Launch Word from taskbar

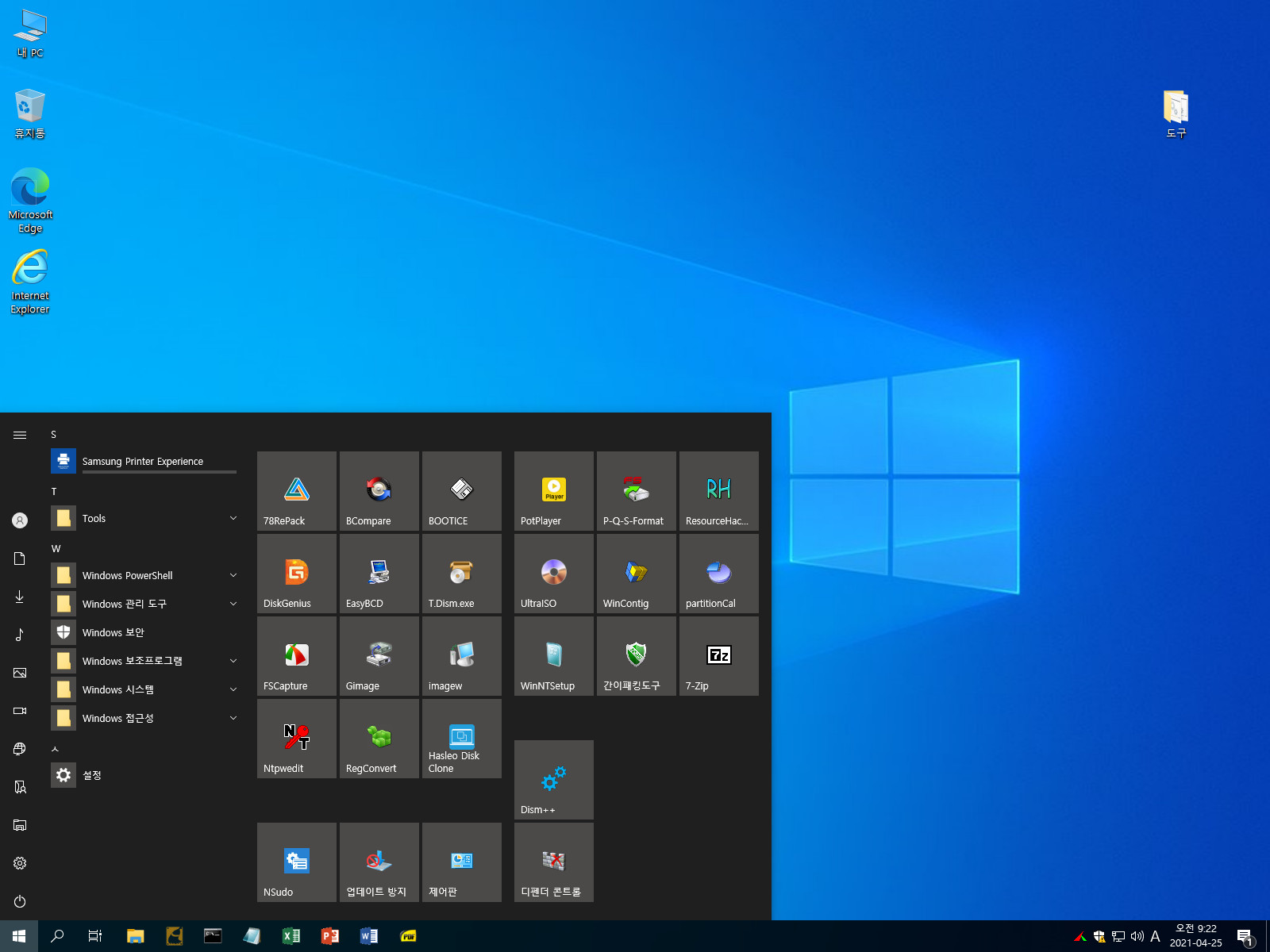(369, 936)
